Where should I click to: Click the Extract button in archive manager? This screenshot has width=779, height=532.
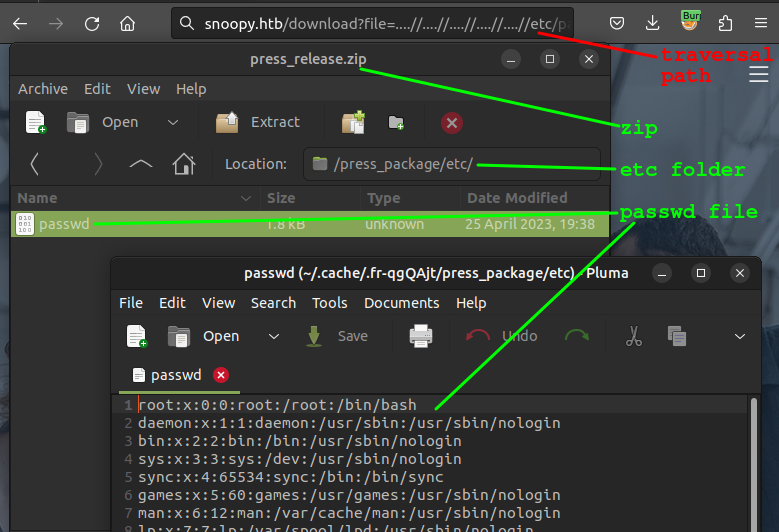(x=258, y=122)
